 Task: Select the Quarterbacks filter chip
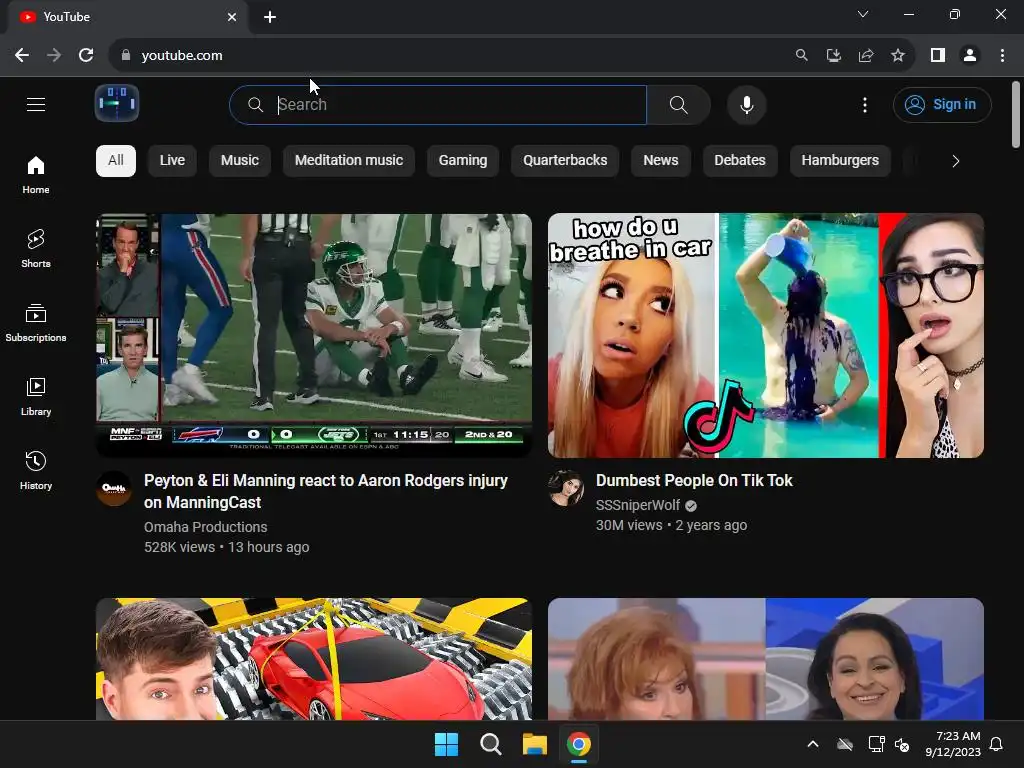tap(565, 161)
